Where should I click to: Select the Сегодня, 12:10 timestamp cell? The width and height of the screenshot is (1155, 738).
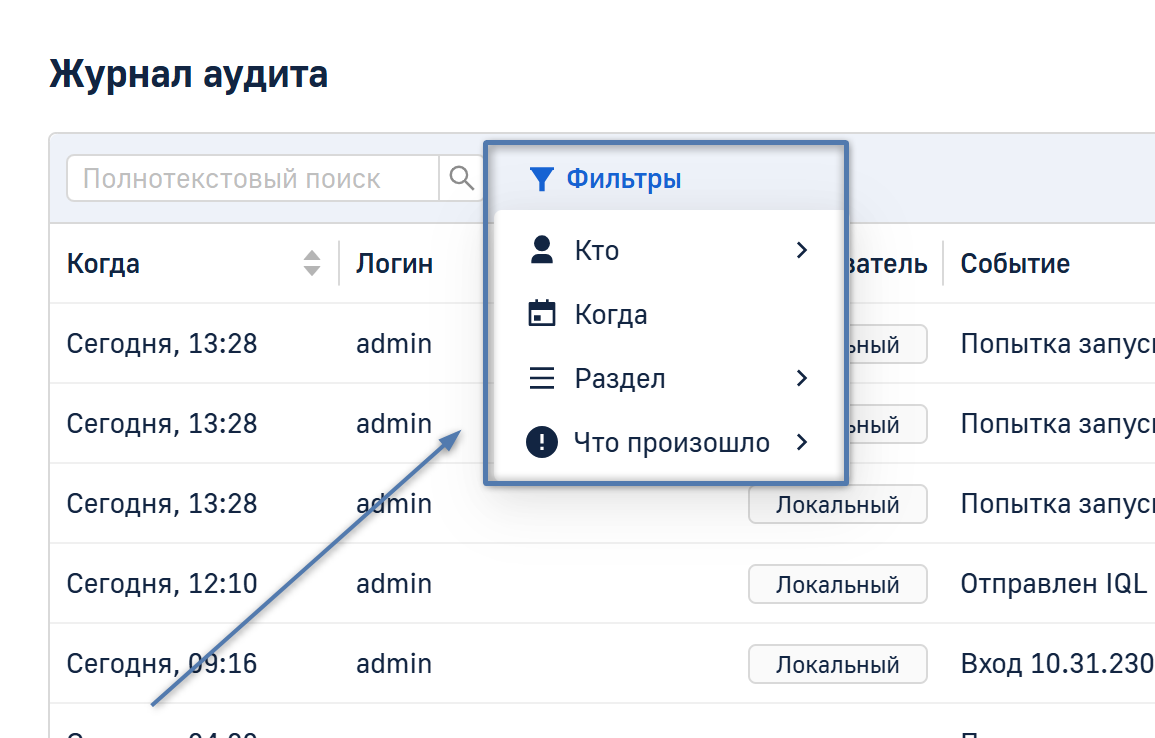[162, 584]
